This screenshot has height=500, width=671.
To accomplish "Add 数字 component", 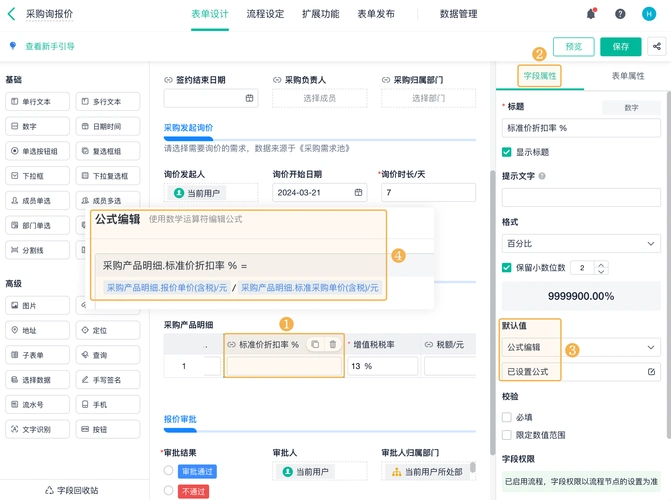I will 37,126.
